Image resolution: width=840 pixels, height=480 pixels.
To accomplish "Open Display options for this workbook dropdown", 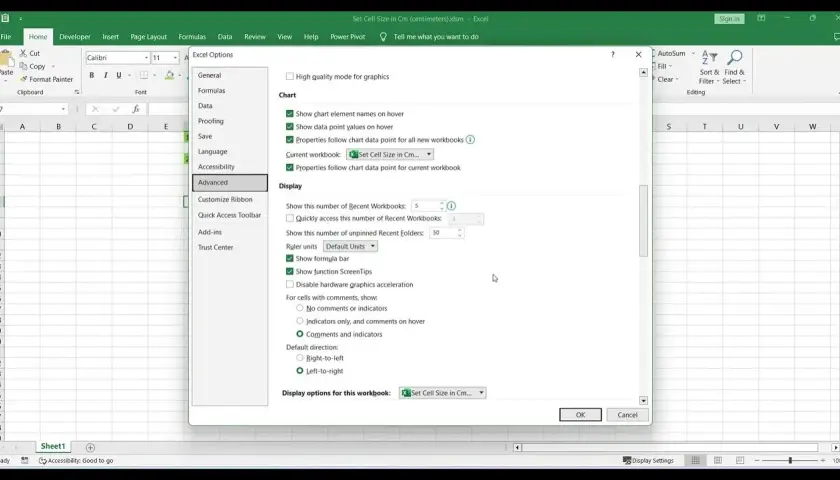I will coord(442,393).
